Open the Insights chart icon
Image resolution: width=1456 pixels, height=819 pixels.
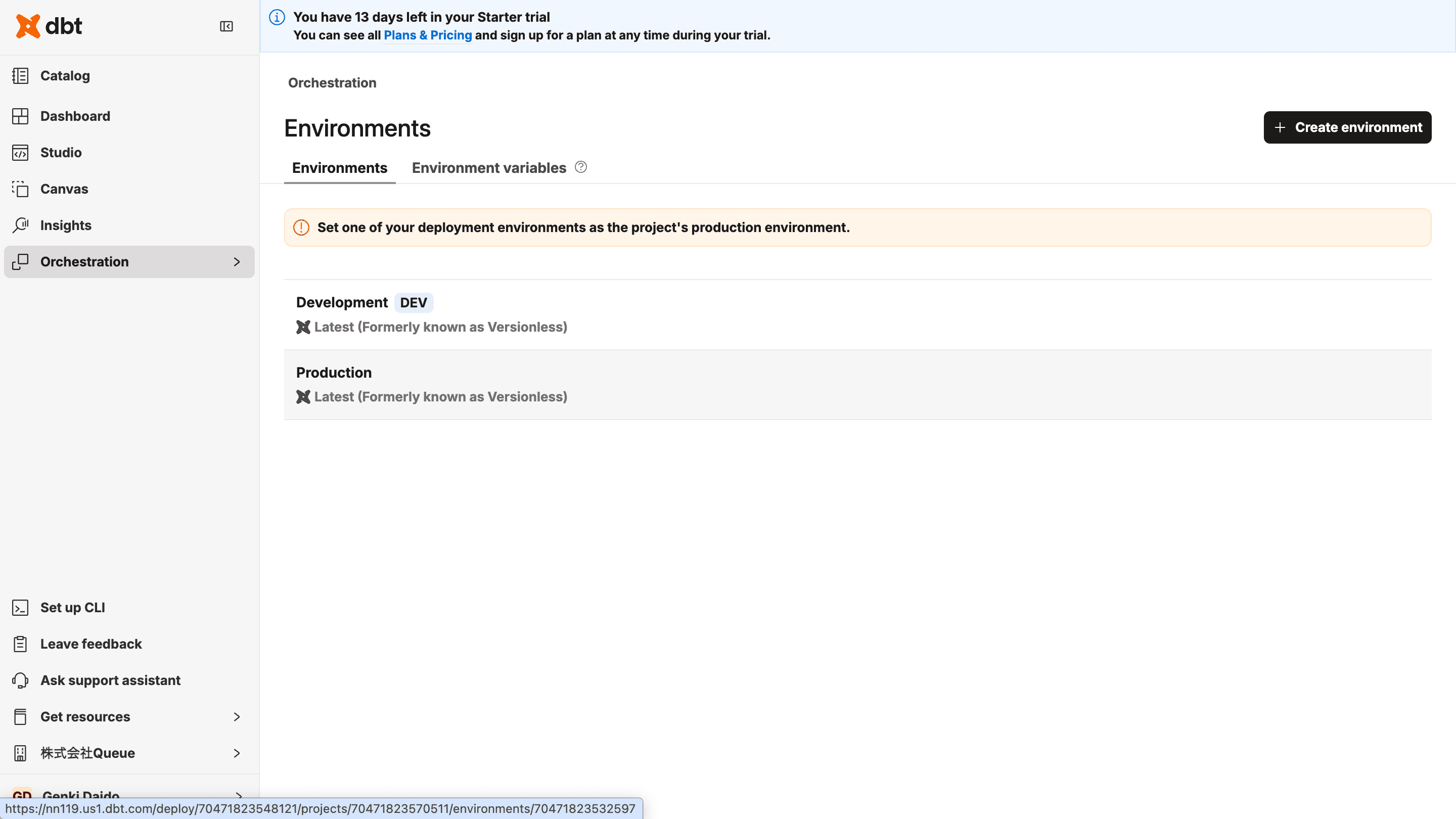tap(20, 225)
